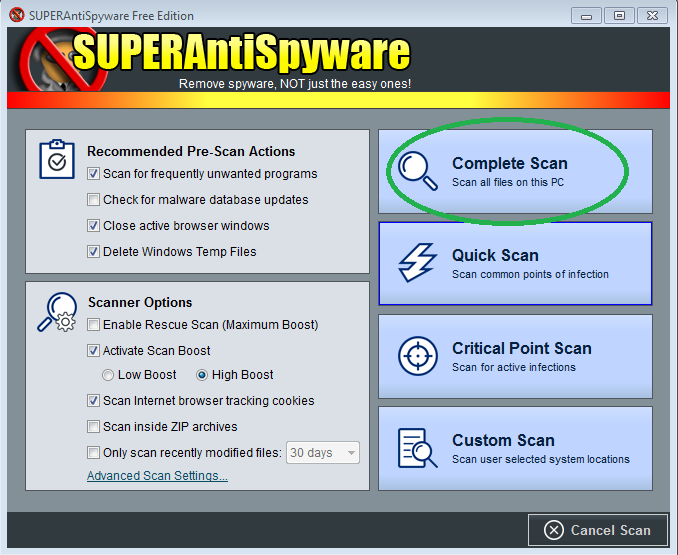The width and height of the screenshot is (678, 555).
Task: Close the SUPERAntiSpyware window
Action: click(x=652, y=16)
